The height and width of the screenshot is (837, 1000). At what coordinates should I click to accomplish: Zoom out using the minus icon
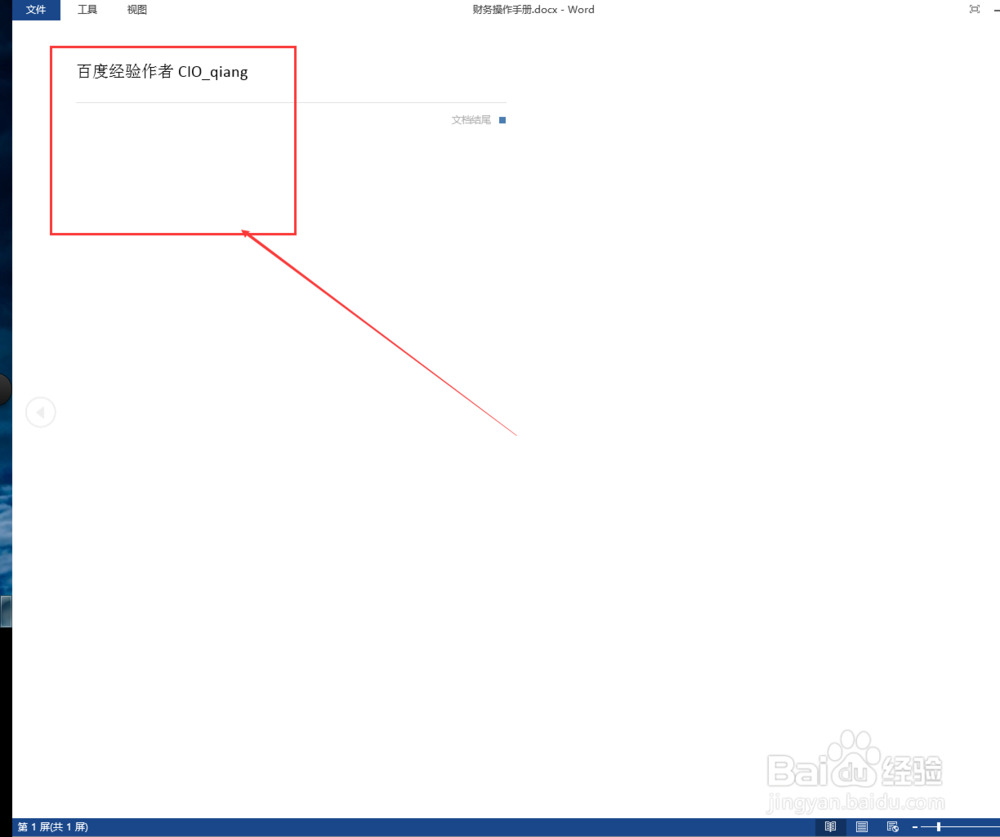[x=916, y=827]
